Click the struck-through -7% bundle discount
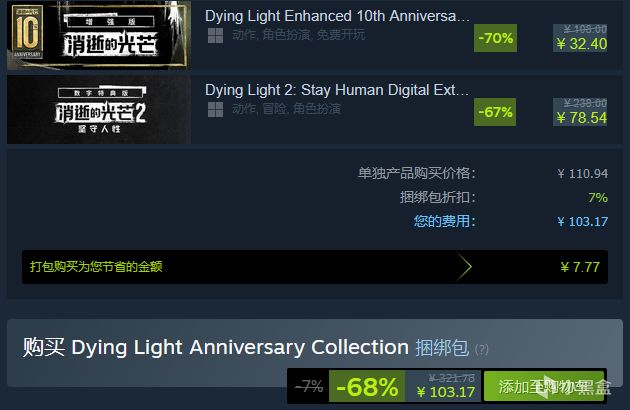This screenshot has height=410, width=630. coord(309,386)
